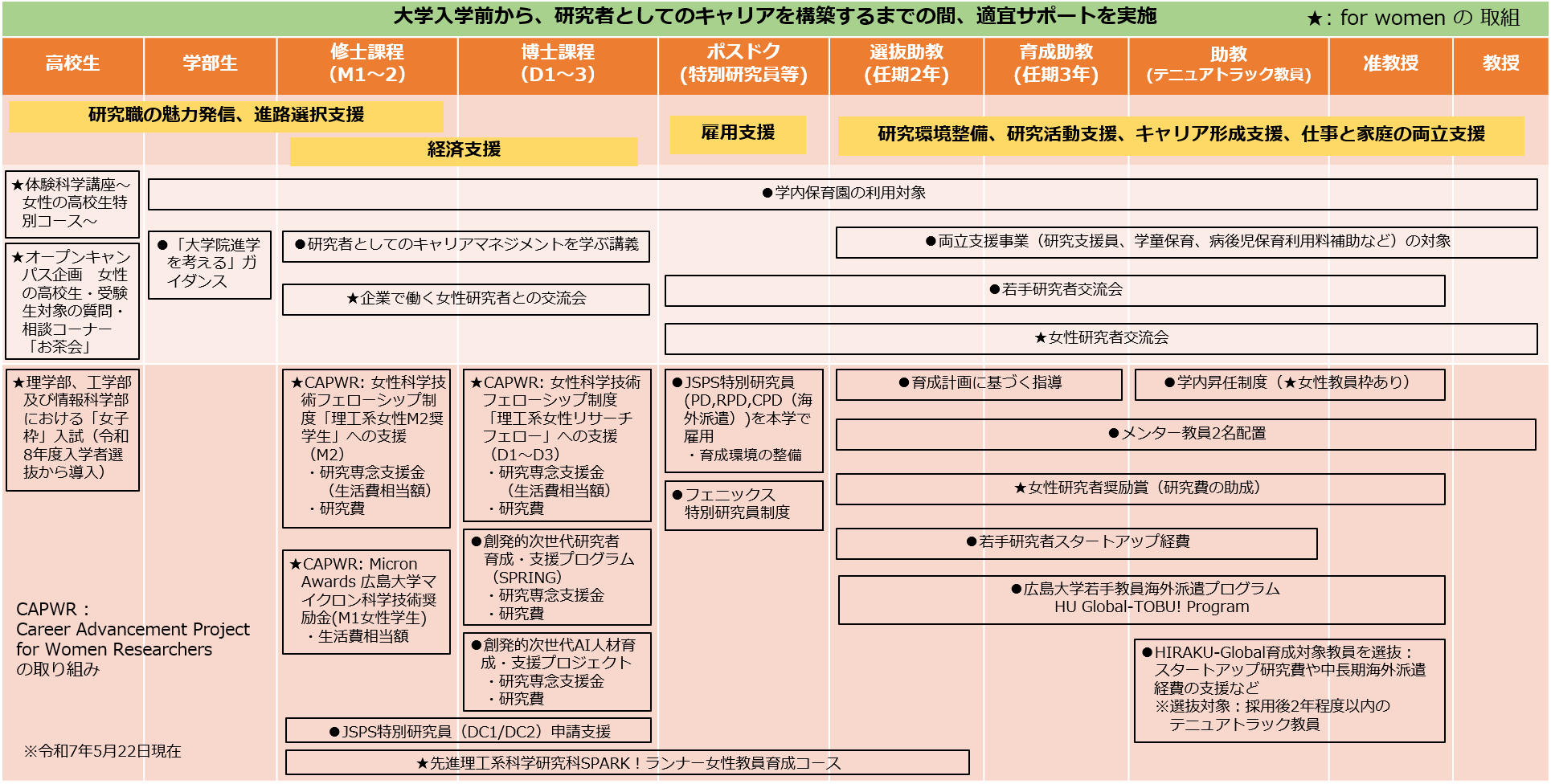Viewport: 1551px width, 784px height.
Task: Click the 創発的次世代研究者育成 SPRING box
Action: tap(557, 577)
